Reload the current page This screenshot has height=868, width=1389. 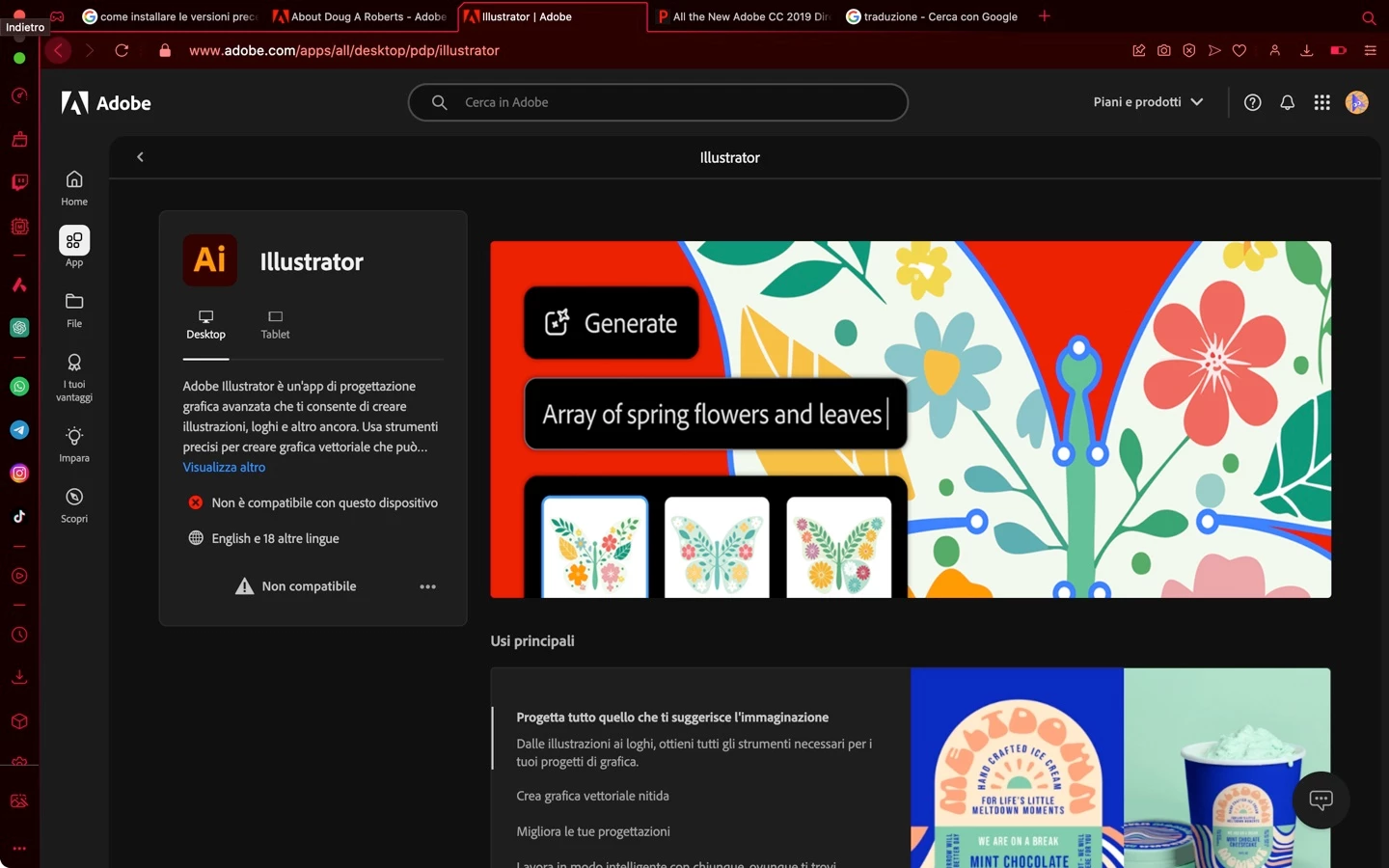(x=122, y=50)
